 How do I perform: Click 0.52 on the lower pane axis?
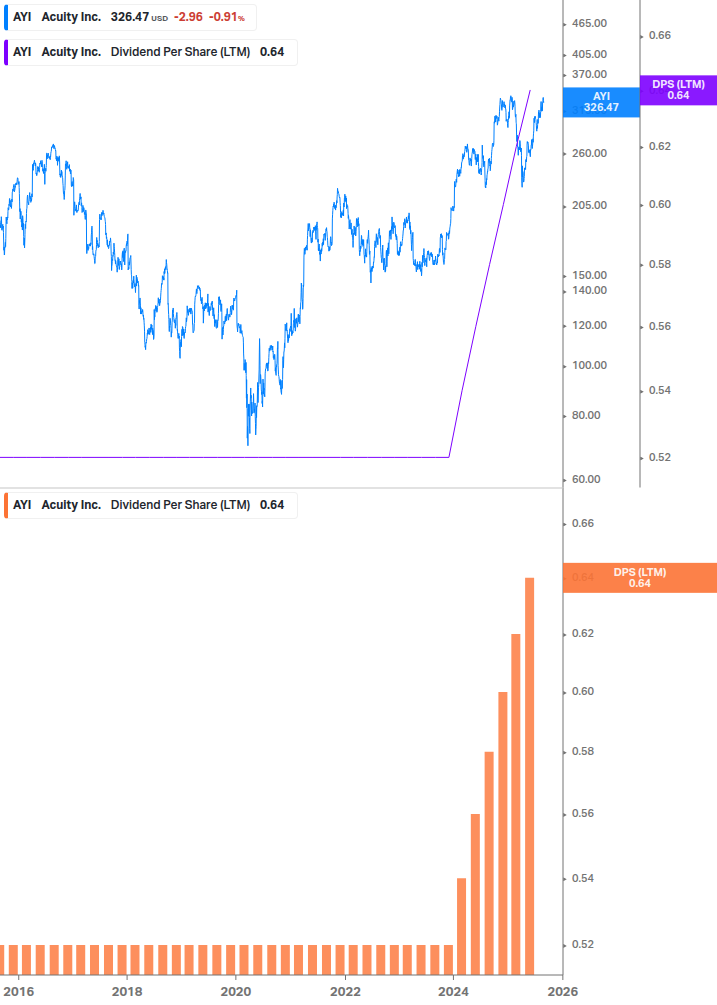(x=583, y=945)
